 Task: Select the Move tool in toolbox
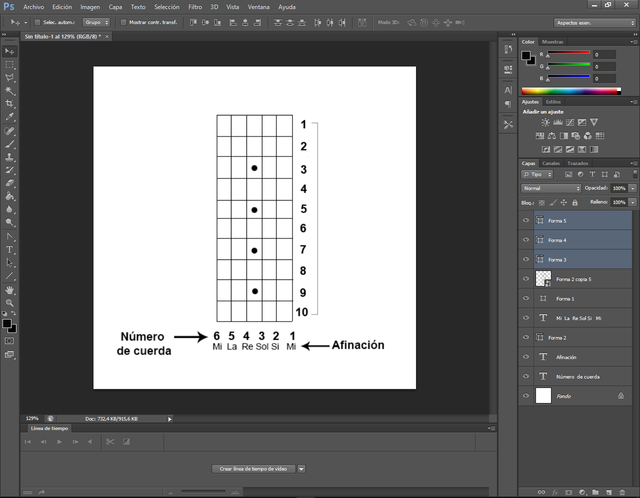9,51
